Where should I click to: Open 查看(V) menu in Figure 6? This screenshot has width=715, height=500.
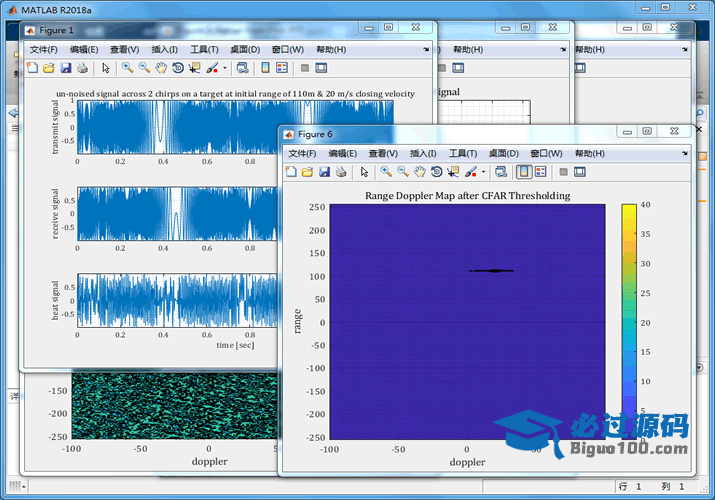pos(383,154)
